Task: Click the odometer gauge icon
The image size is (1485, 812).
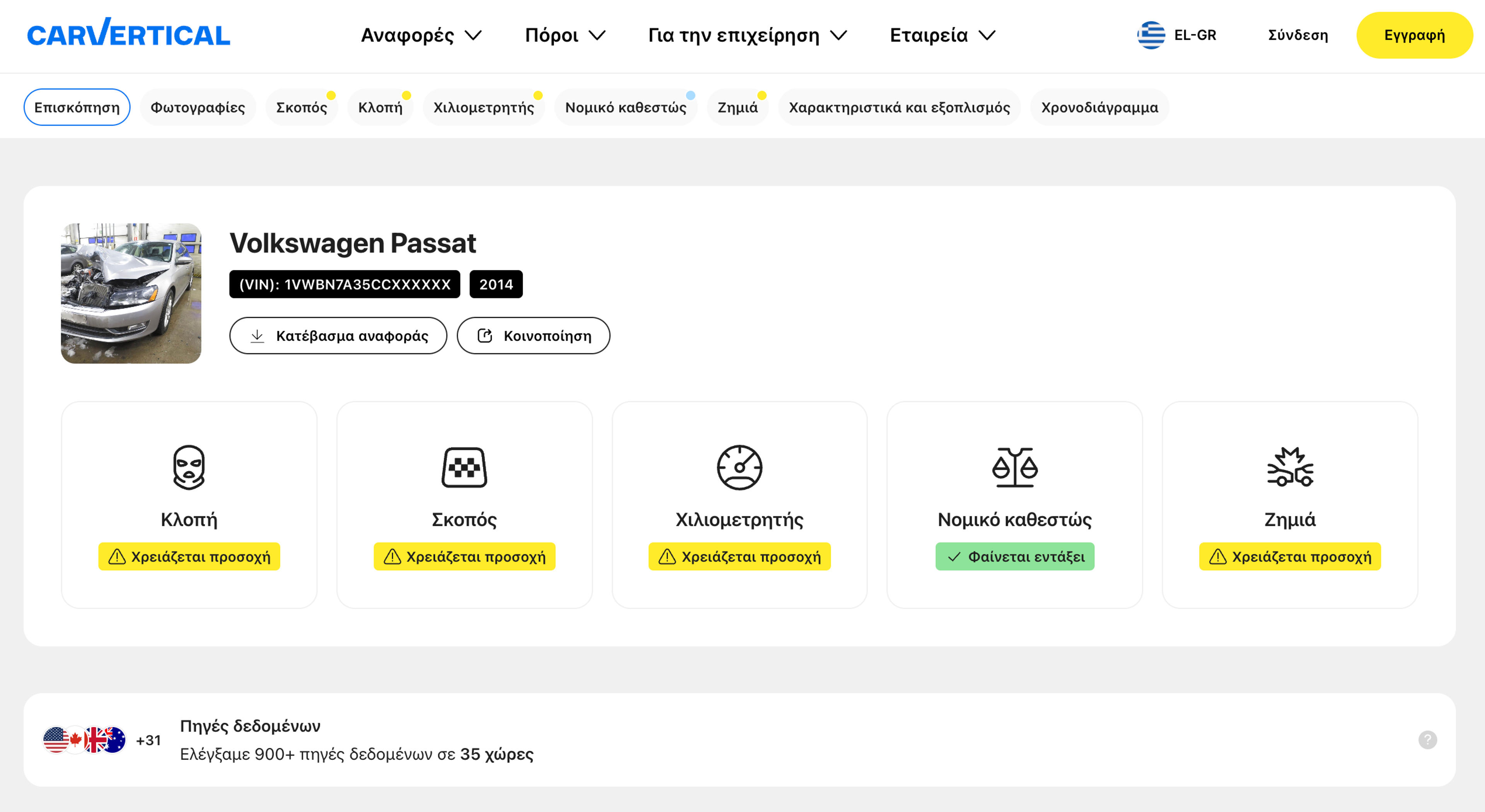Action: point(739,467)
